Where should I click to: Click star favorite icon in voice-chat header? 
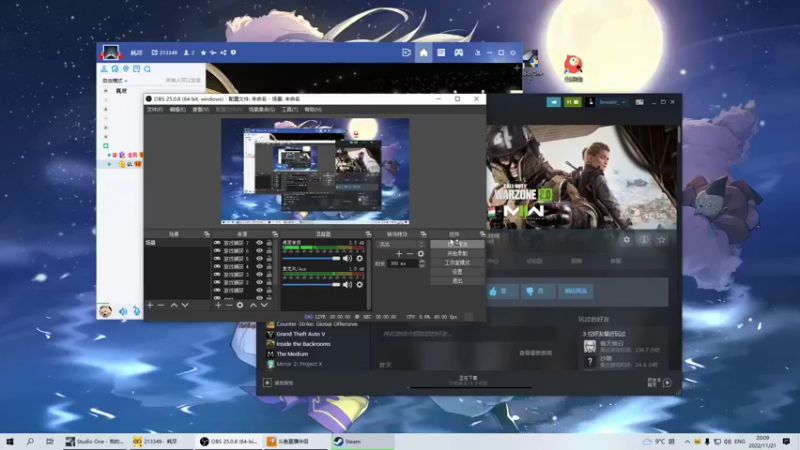204,53
